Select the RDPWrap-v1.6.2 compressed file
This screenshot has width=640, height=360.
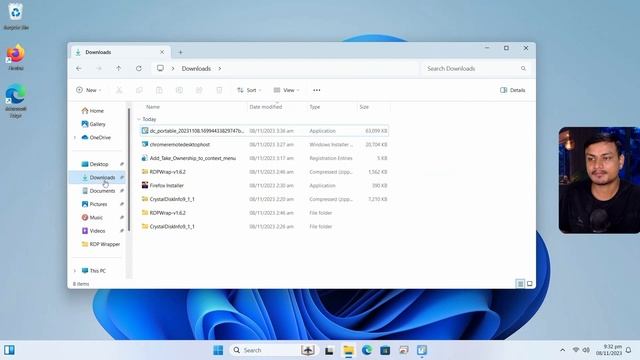tap(264, 172)
